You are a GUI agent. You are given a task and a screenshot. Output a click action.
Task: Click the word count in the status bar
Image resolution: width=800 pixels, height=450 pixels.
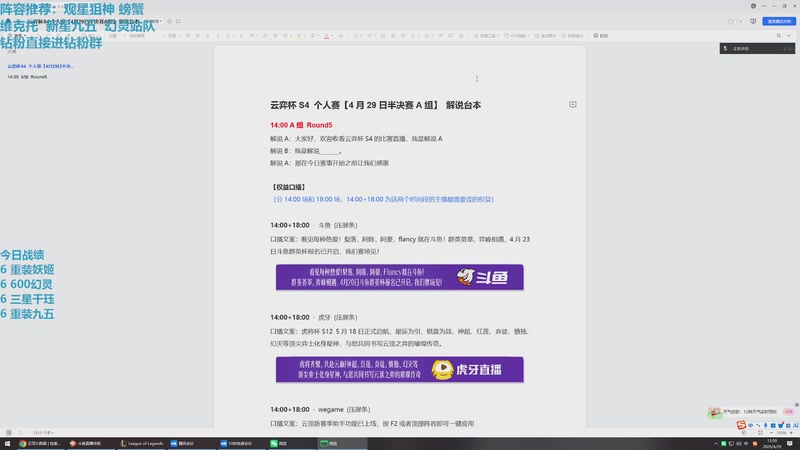pyautogui.click(x=43, y=433)
